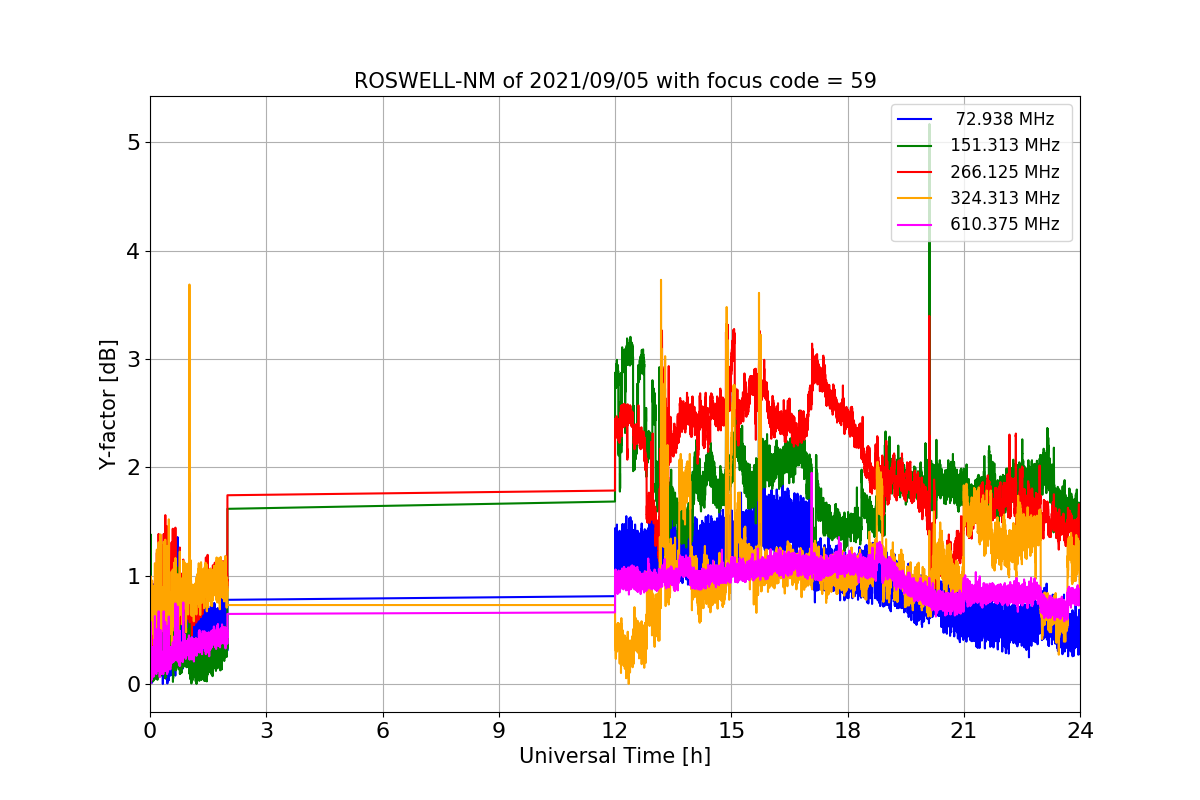This screenshot has width=1200, height=800.
Task: Select the 324.313 MHz legend label
Action: pos(1005,198)
